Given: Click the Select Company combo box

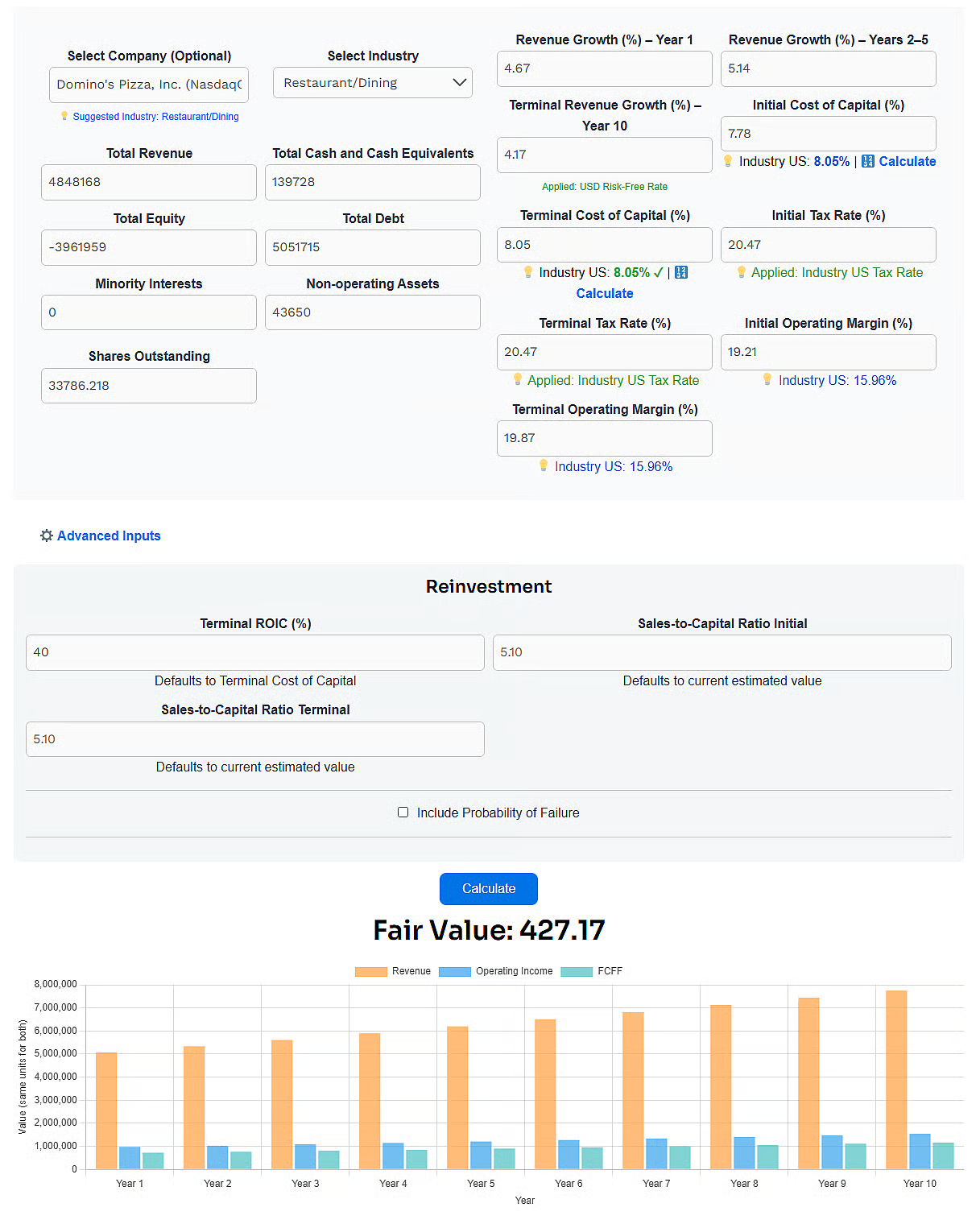Looking at the screenshot, I should [149, 85].
